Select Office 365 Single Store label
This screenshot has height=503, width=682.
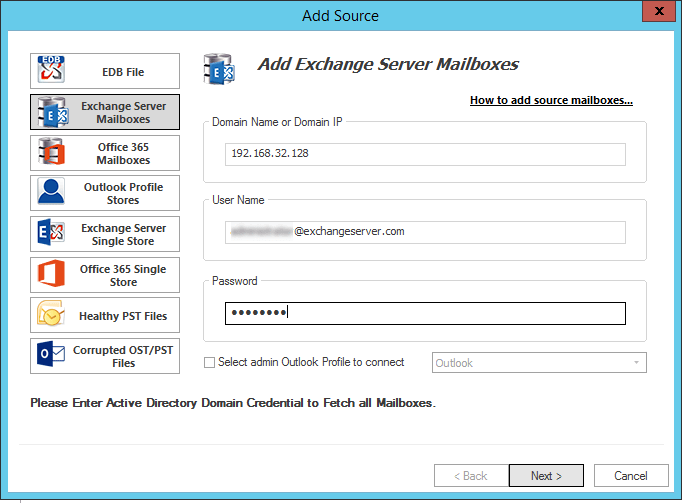coord(123,275)
